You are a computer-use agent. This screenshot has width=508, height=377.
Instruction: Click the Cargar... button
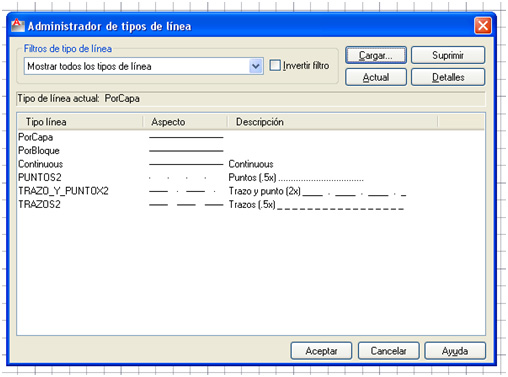click(x=376, y=55)
